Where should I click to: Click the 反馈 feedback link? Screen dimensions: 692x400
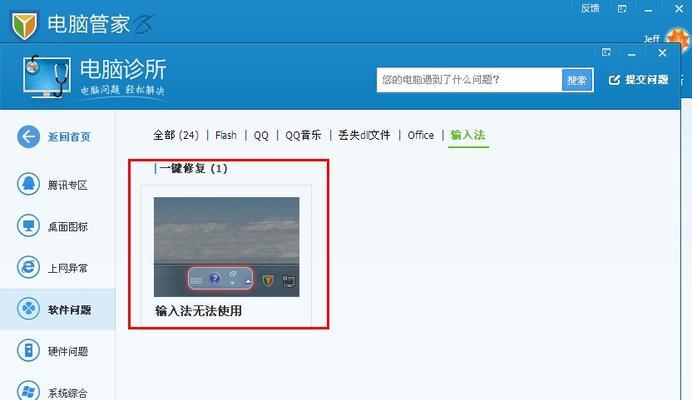click(590, 8)
